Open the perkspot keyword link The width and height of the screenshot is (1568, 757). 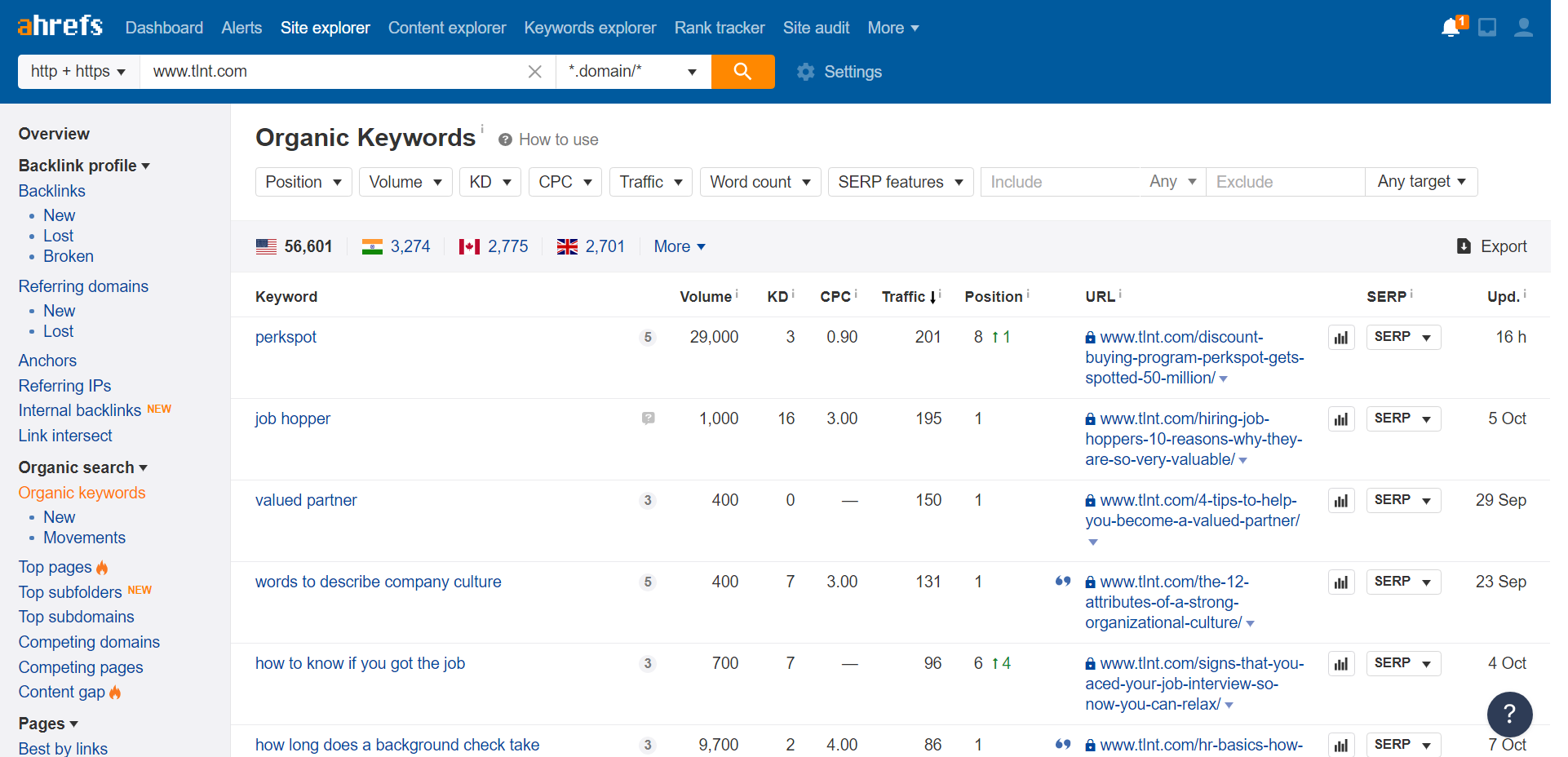pos(286,337)
